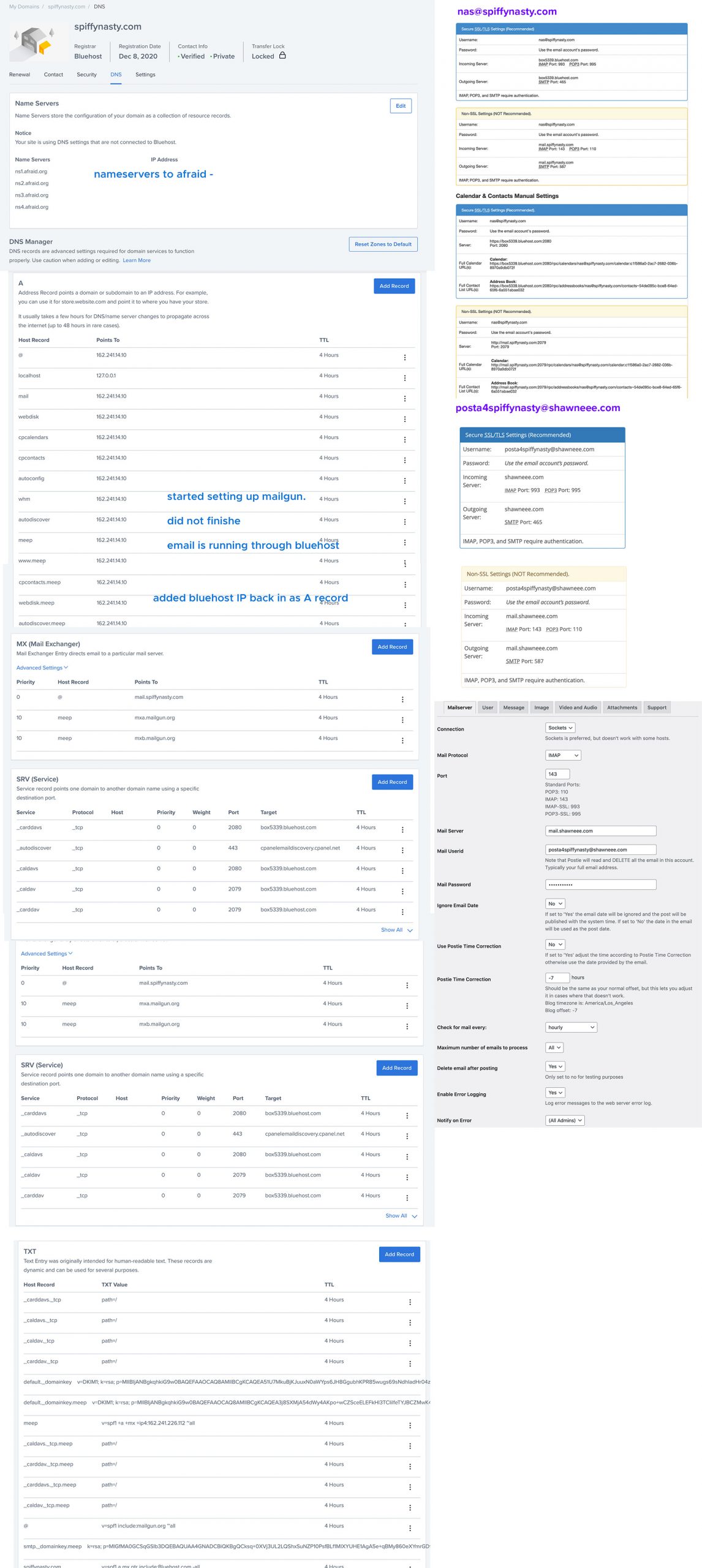Viewport: 702px width, 1568px height.
Task: Select the ns1.afraid.org name server text
Action: click(31, 171)
